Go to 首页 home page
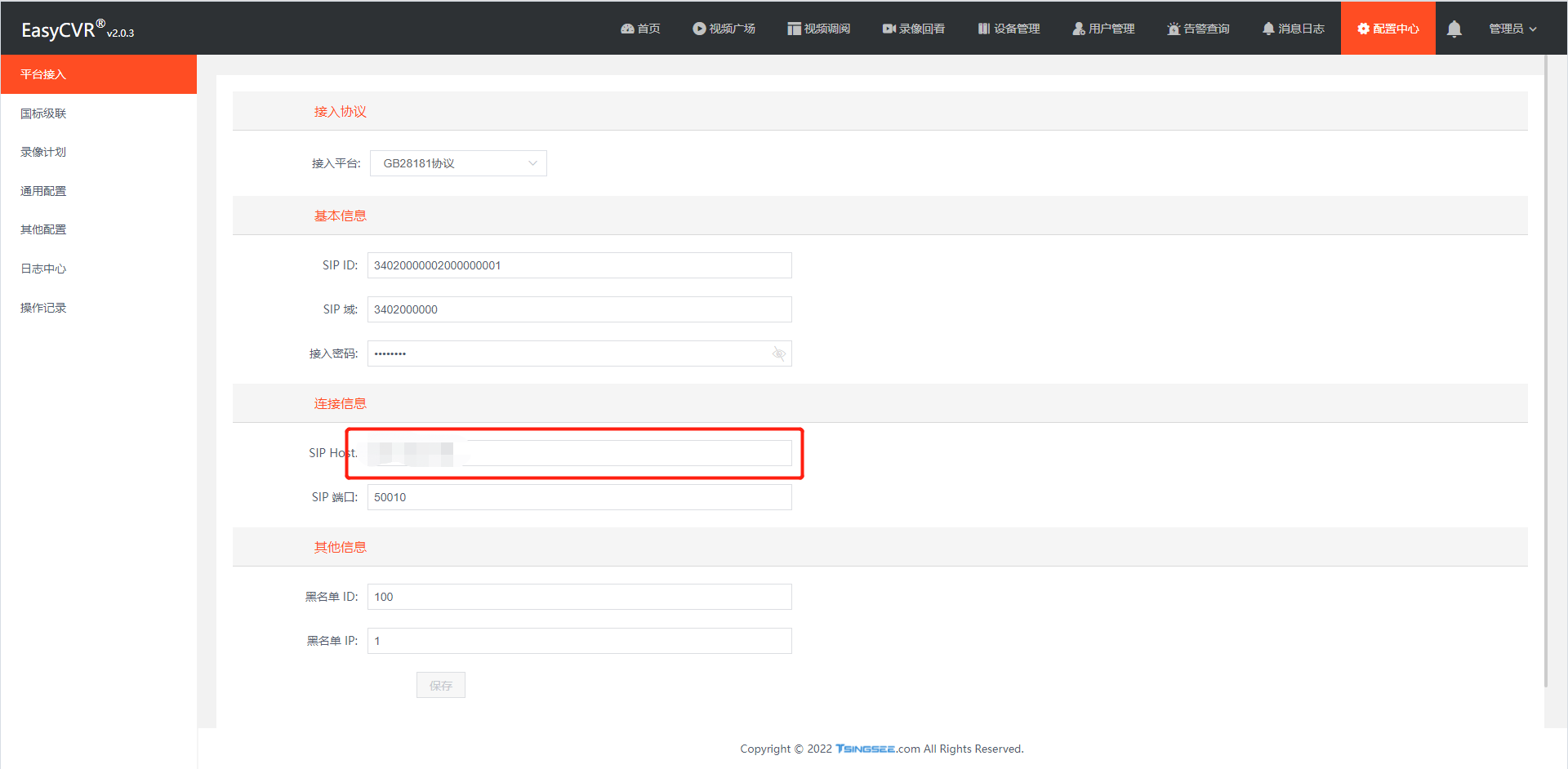The height and width of the screenshot is (769, 1568). (x=640, y=29)
